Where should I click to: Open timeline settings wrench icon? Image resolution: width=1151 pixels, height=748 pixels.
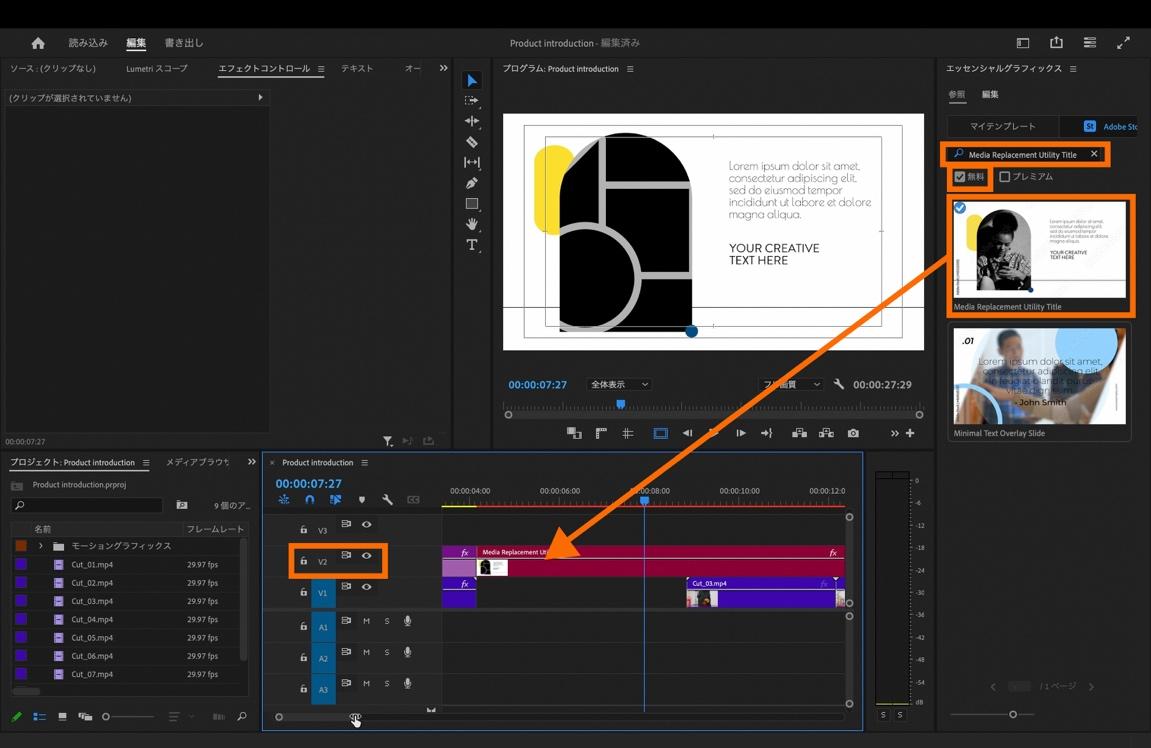(x=387, y=499)
